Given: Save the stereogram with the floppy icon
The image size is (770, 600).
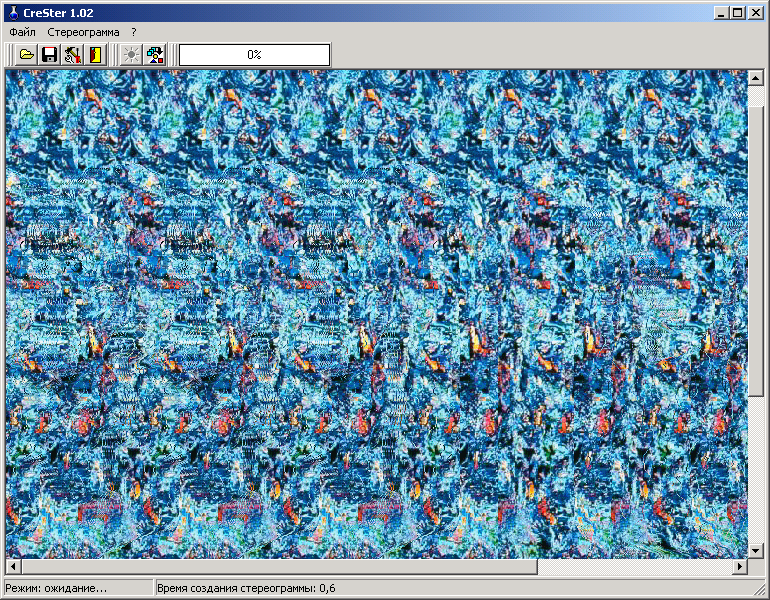Looking at the screenshot, I should coord(50,55).
